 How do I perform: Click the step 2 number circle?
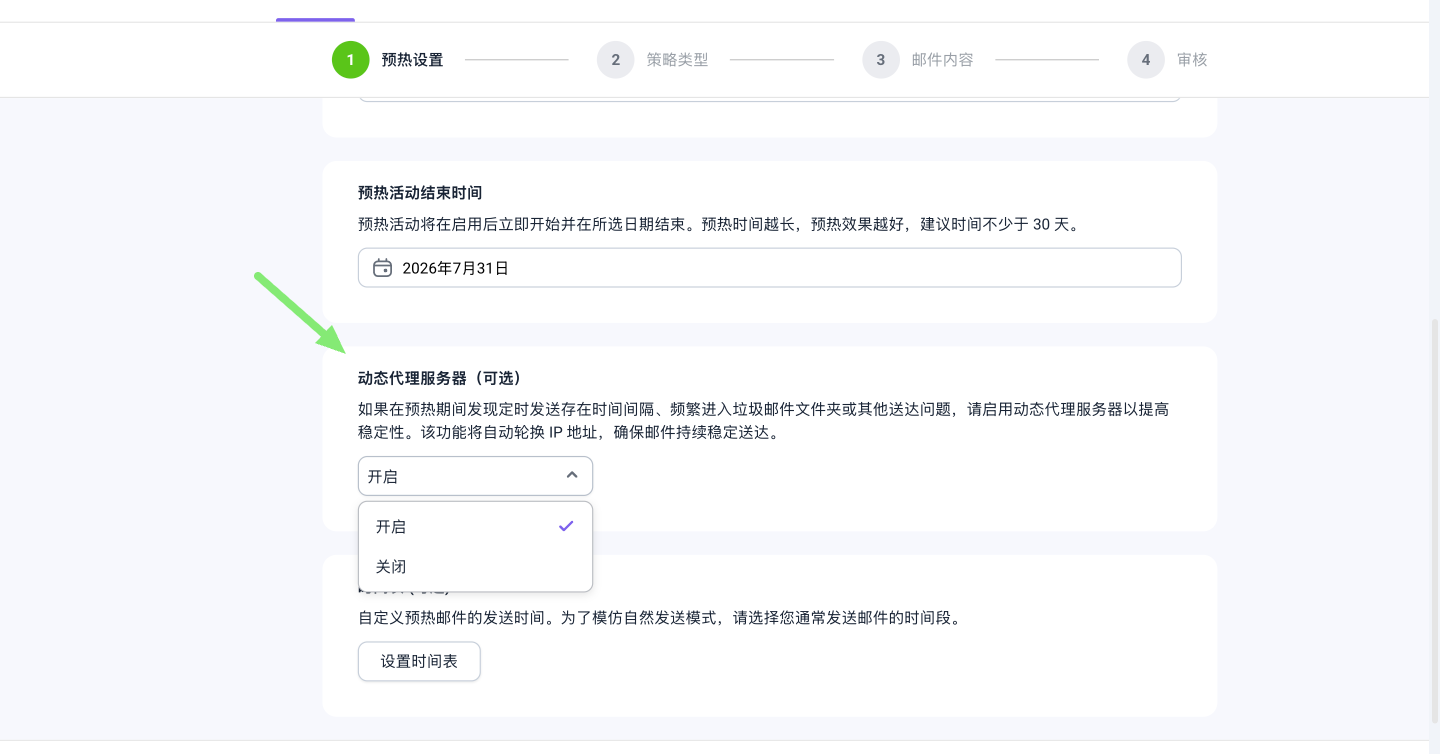click(615, 60)
